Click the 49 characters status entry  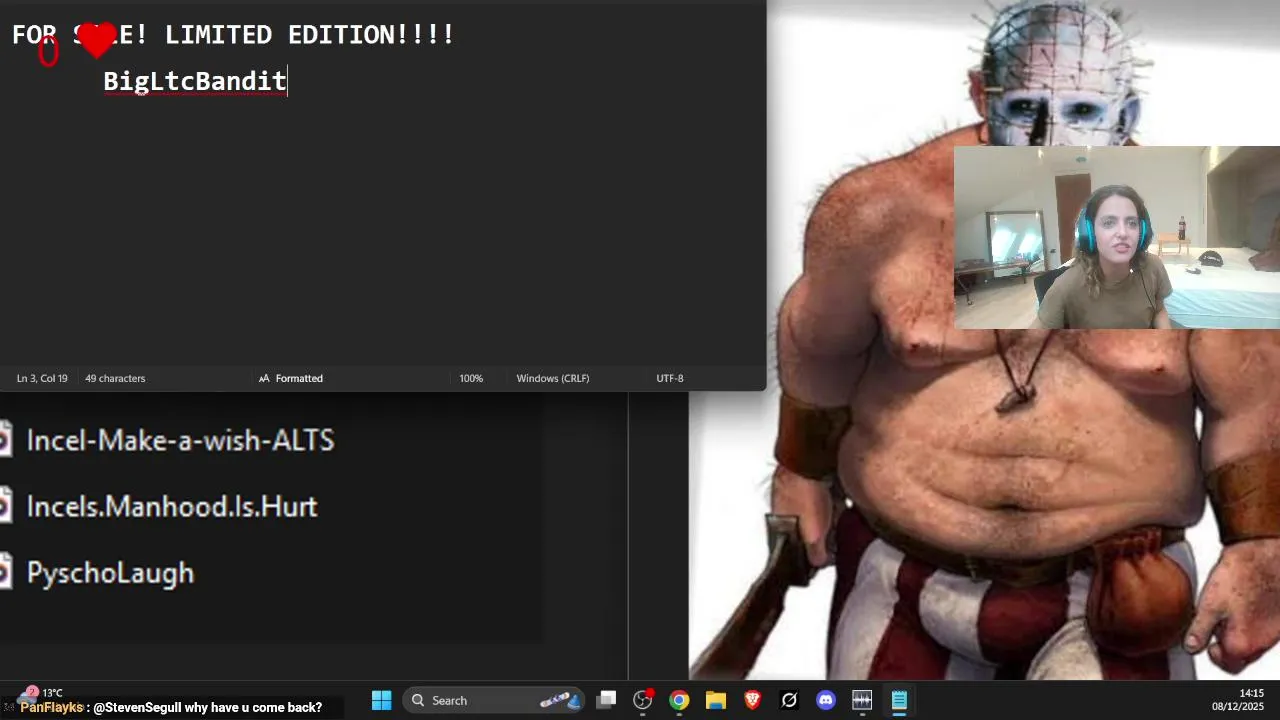pos(115,378)
